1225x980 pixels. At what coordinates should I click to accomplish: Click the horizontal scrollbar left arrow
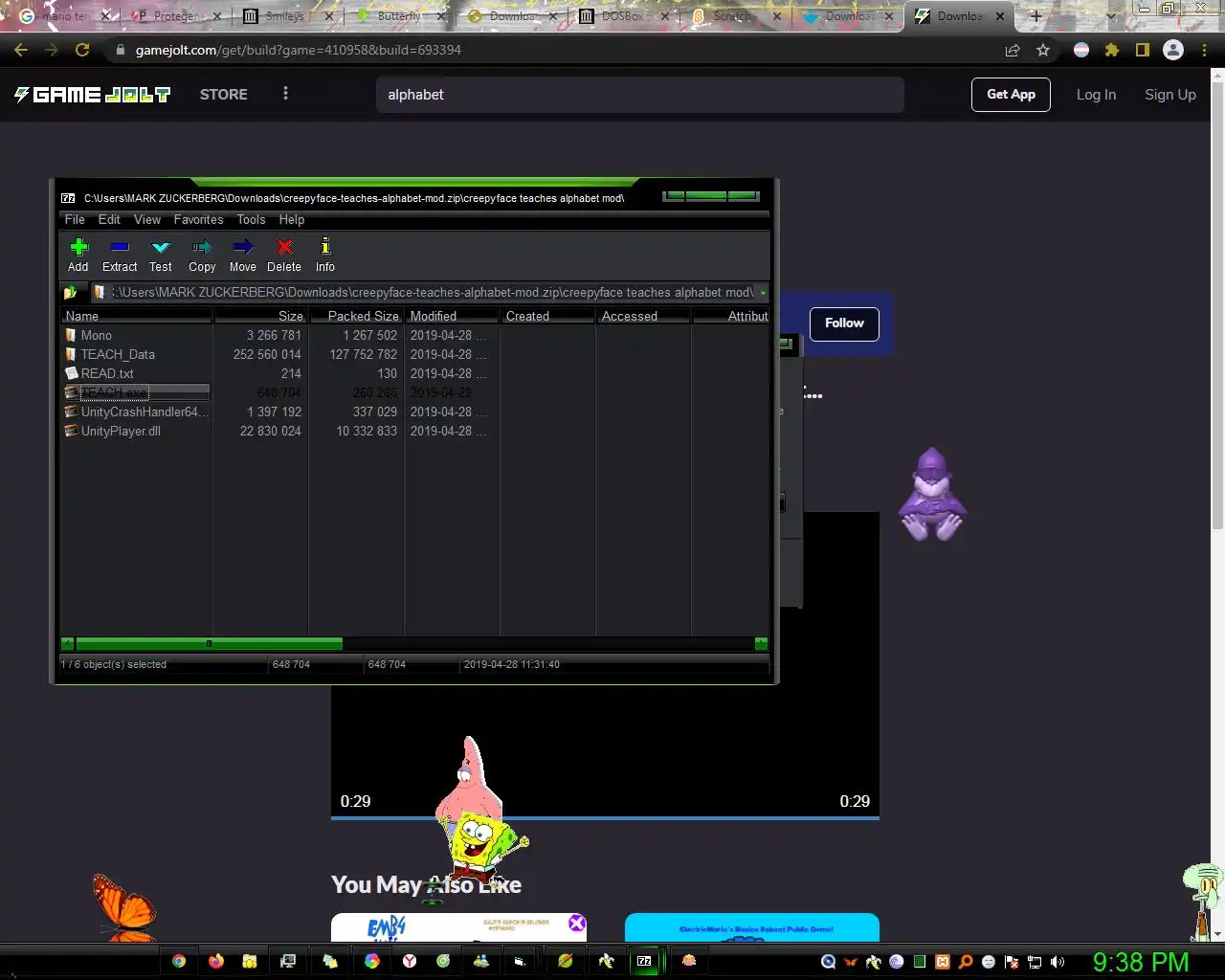coord(68,644)
